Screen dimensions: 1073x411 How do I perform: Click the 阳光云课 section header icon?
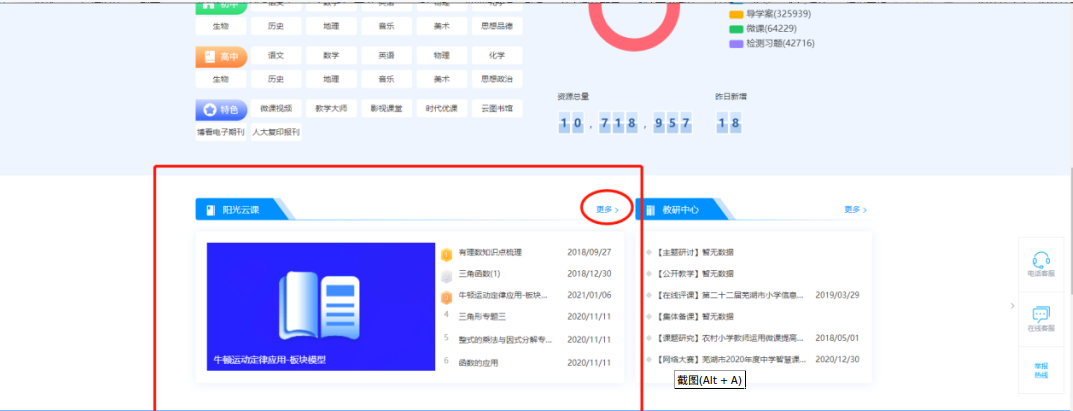pos(211,210)
